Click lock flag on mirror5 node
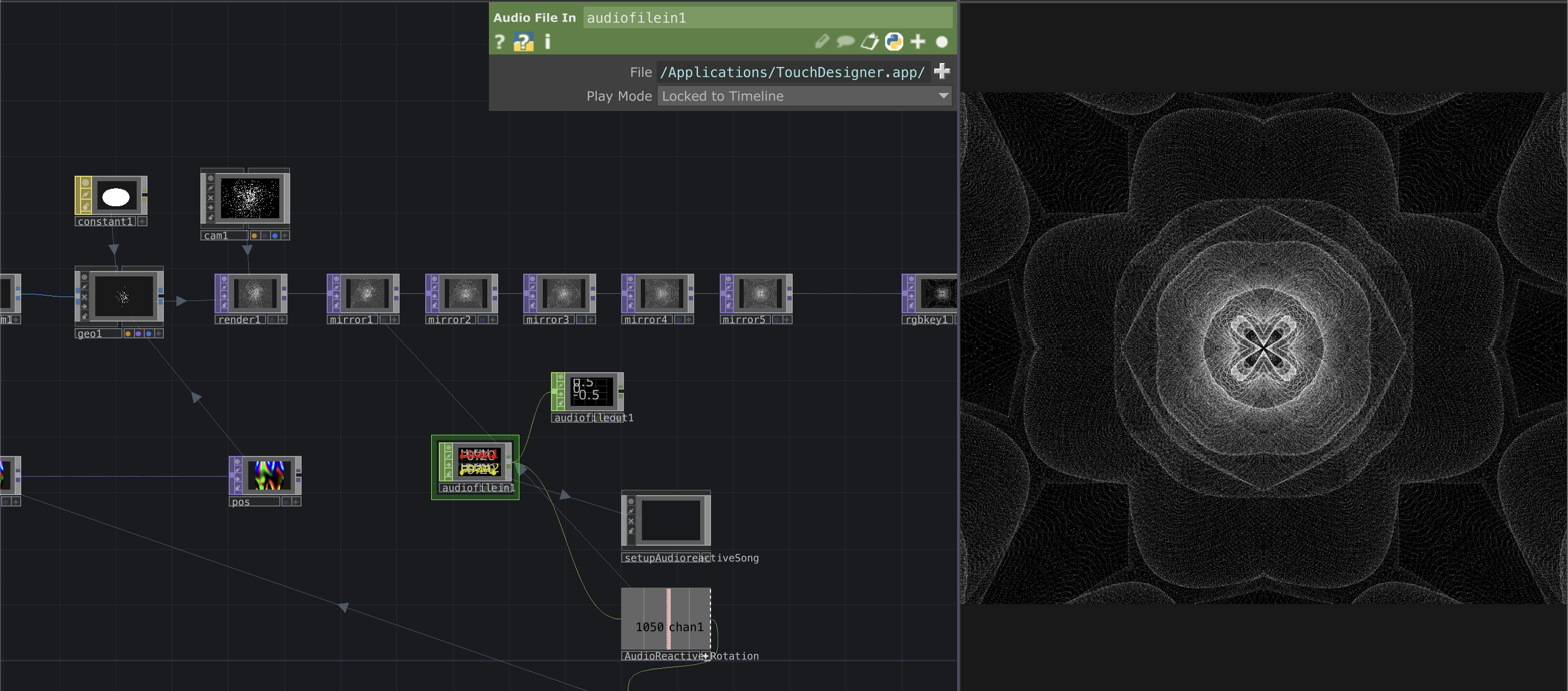This screenshot has width=1568, height=691. pyautogui.click(x=729, y=305)
